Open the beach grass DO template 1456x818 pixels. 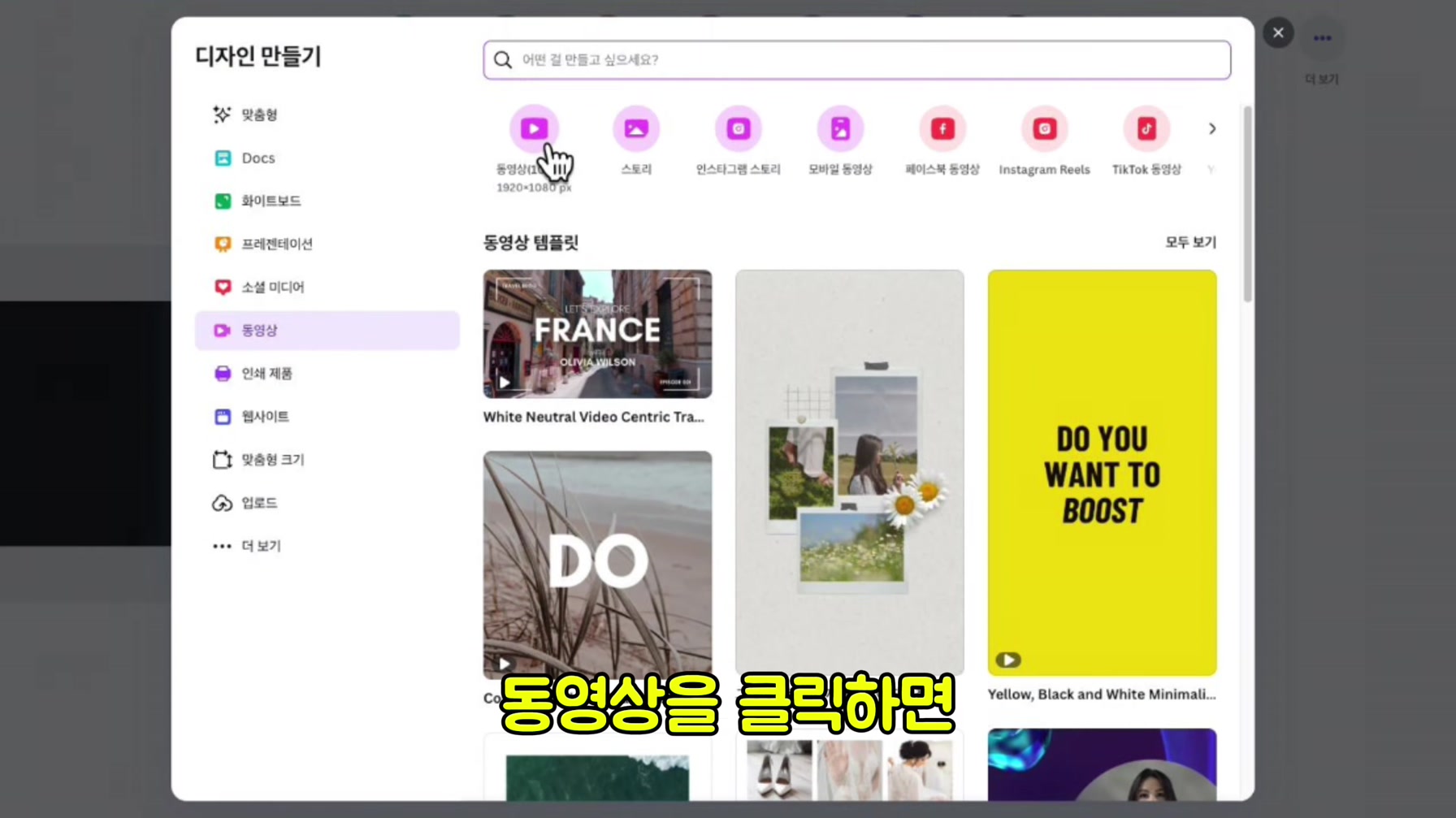pos(597,565)
